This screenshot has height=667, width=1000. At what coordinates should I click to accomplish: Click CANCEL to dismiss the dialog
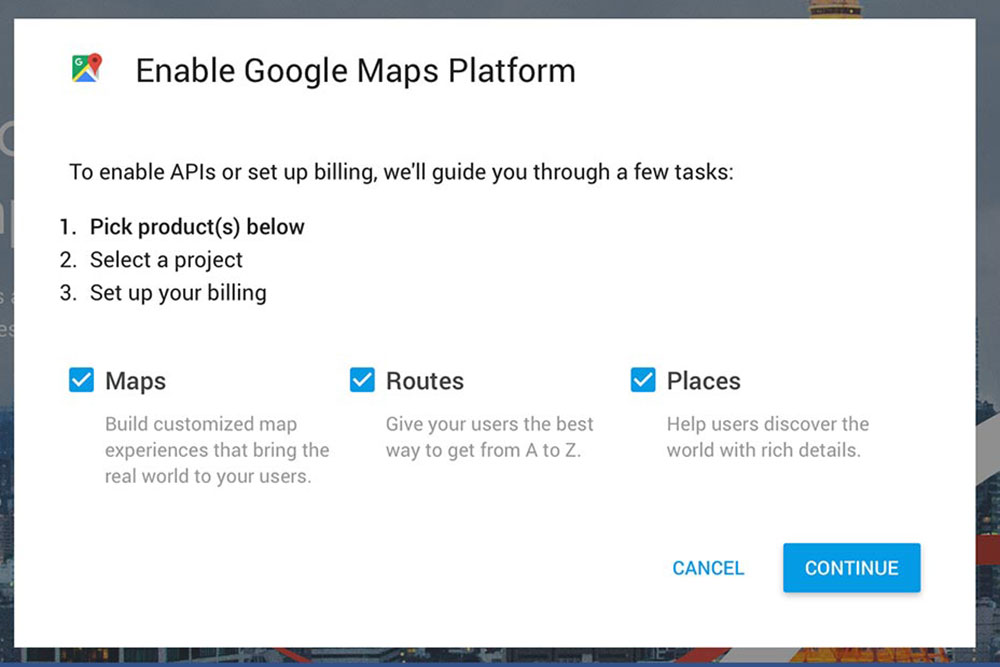(708, 568)
